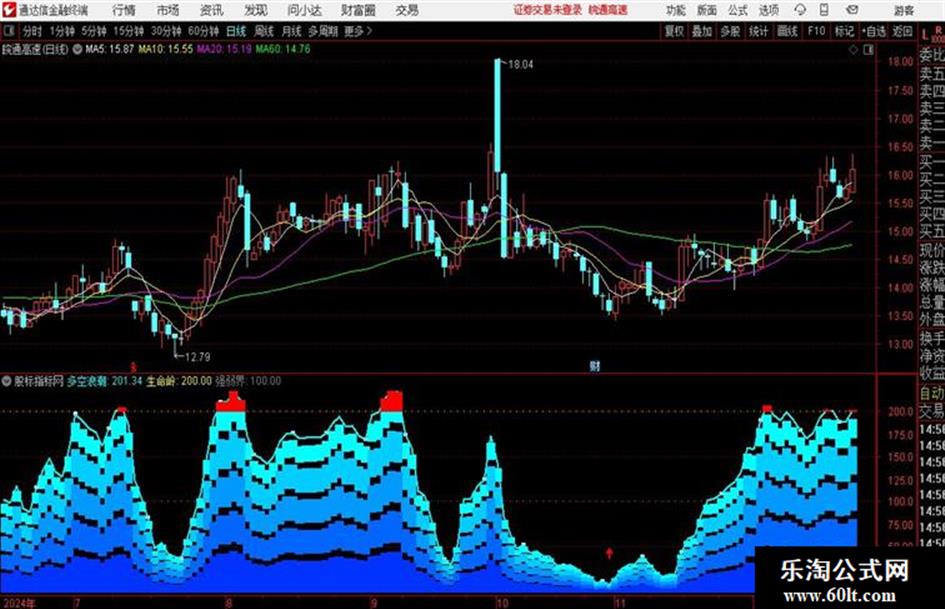The height and width of the screenshot is (609, 945).
Task: Click the customer service headset icon
Action: [800, 10]
